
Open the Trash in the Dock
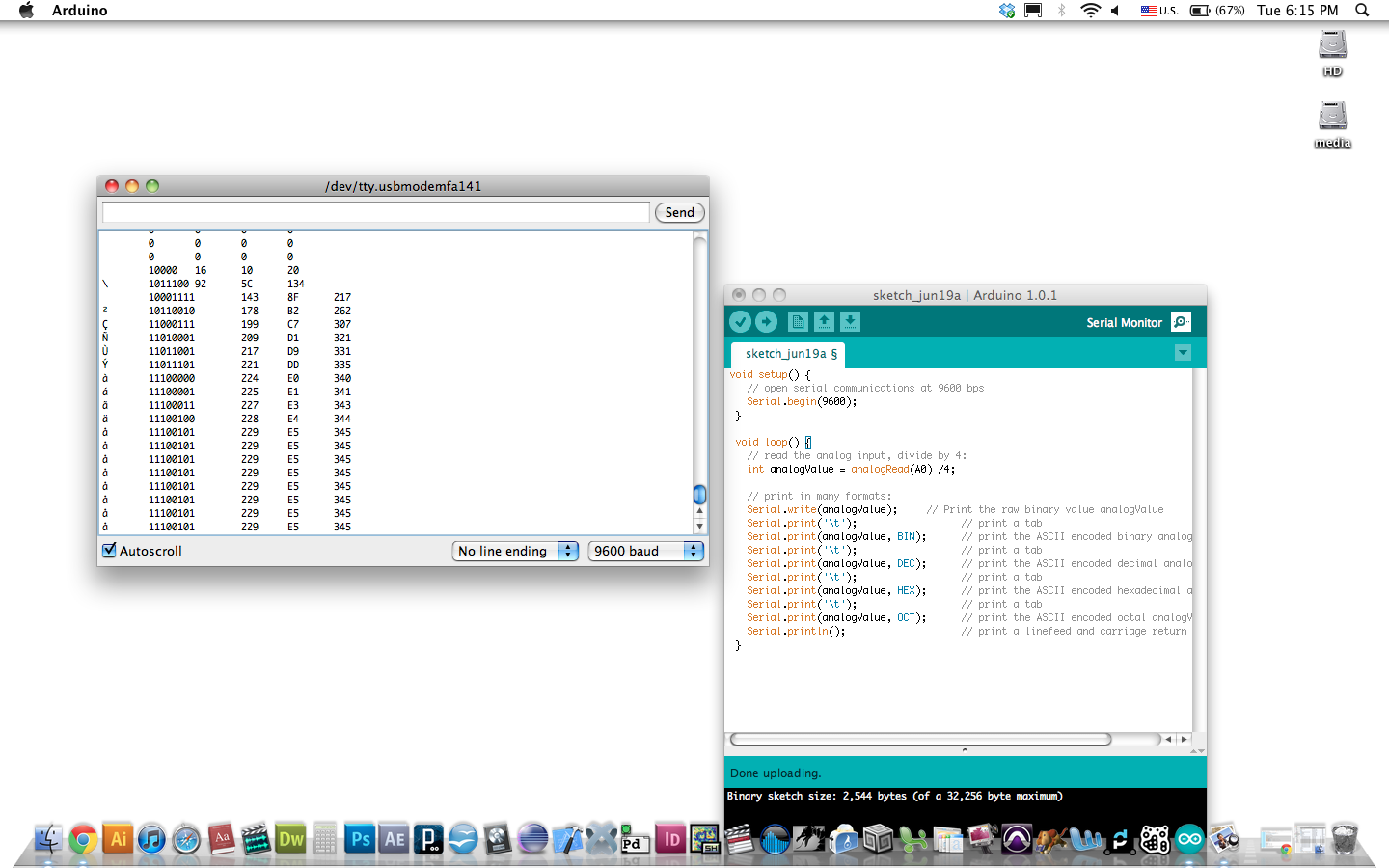[1344, 839]
